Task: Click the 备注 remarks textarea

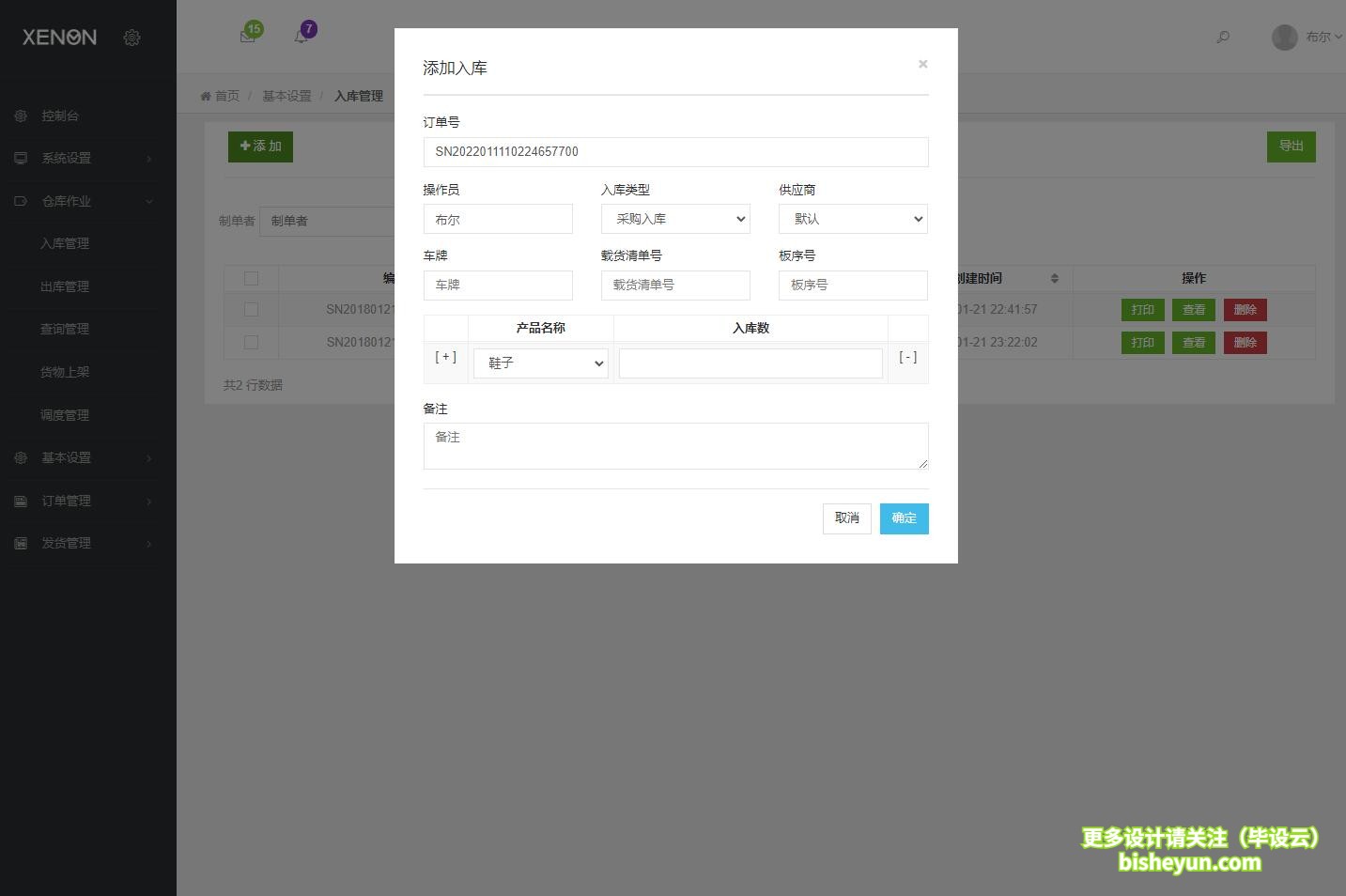Action: pyautogui.click(x=675, y=446)
